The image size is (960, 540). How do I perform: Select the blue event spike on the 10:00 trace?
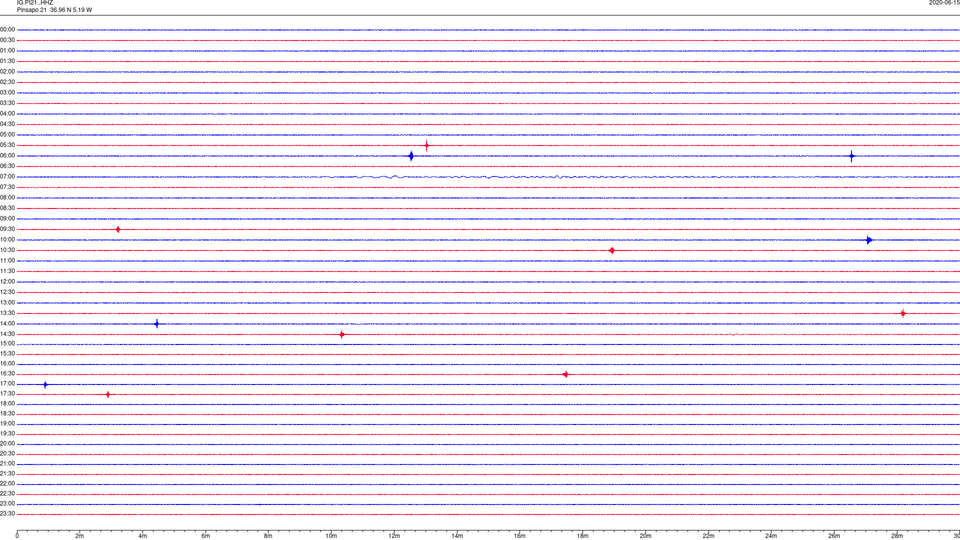[x=869, y=240]
